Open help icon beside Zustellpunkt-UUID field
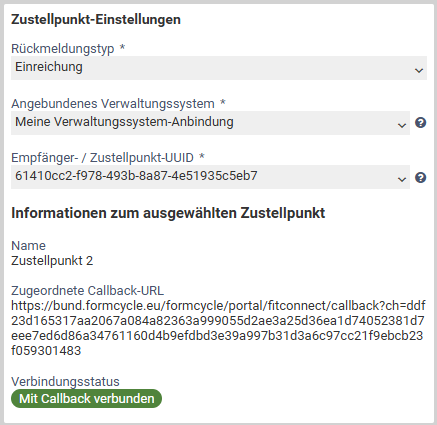This screenshot has height=425, width=437. click(420, 177)
